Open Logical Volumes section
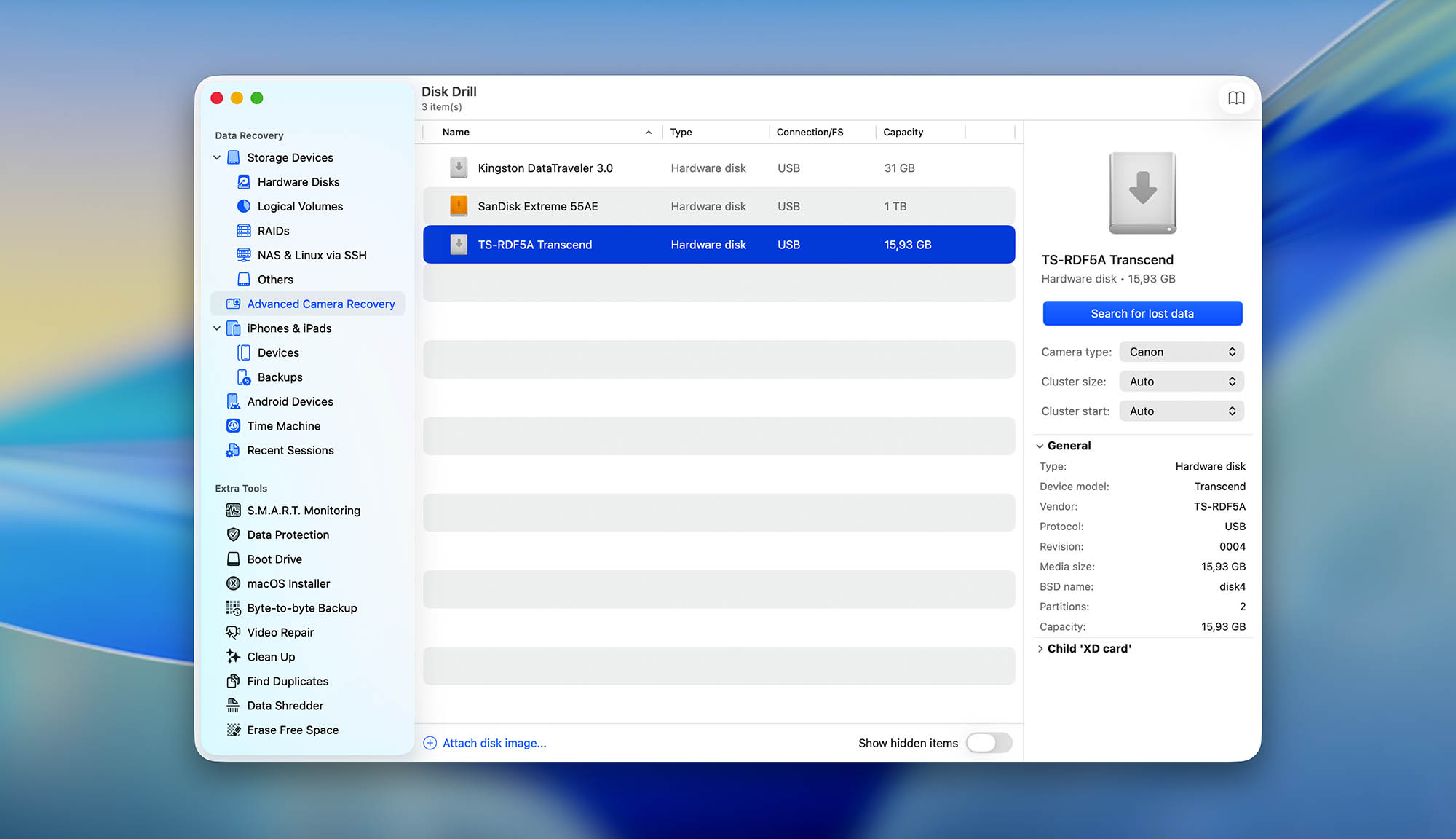 300,206
